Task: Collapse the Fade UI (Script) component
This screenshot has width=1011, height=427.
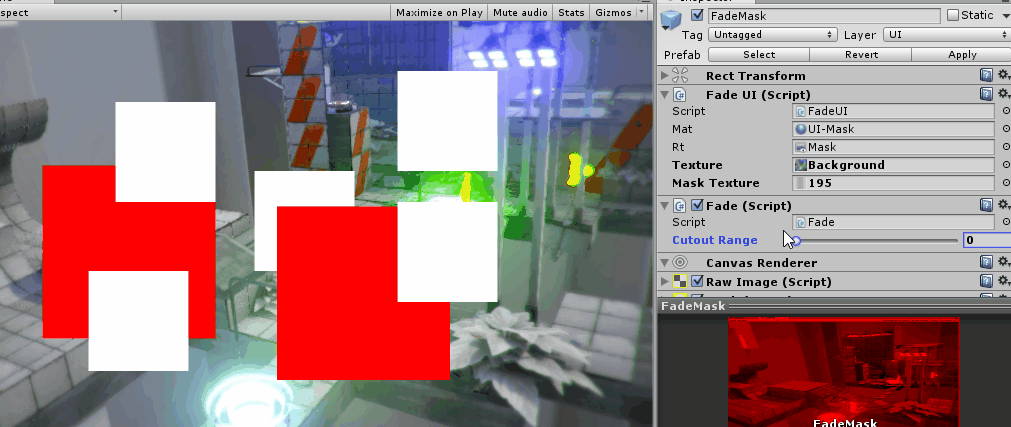Action: coord(665,95)
